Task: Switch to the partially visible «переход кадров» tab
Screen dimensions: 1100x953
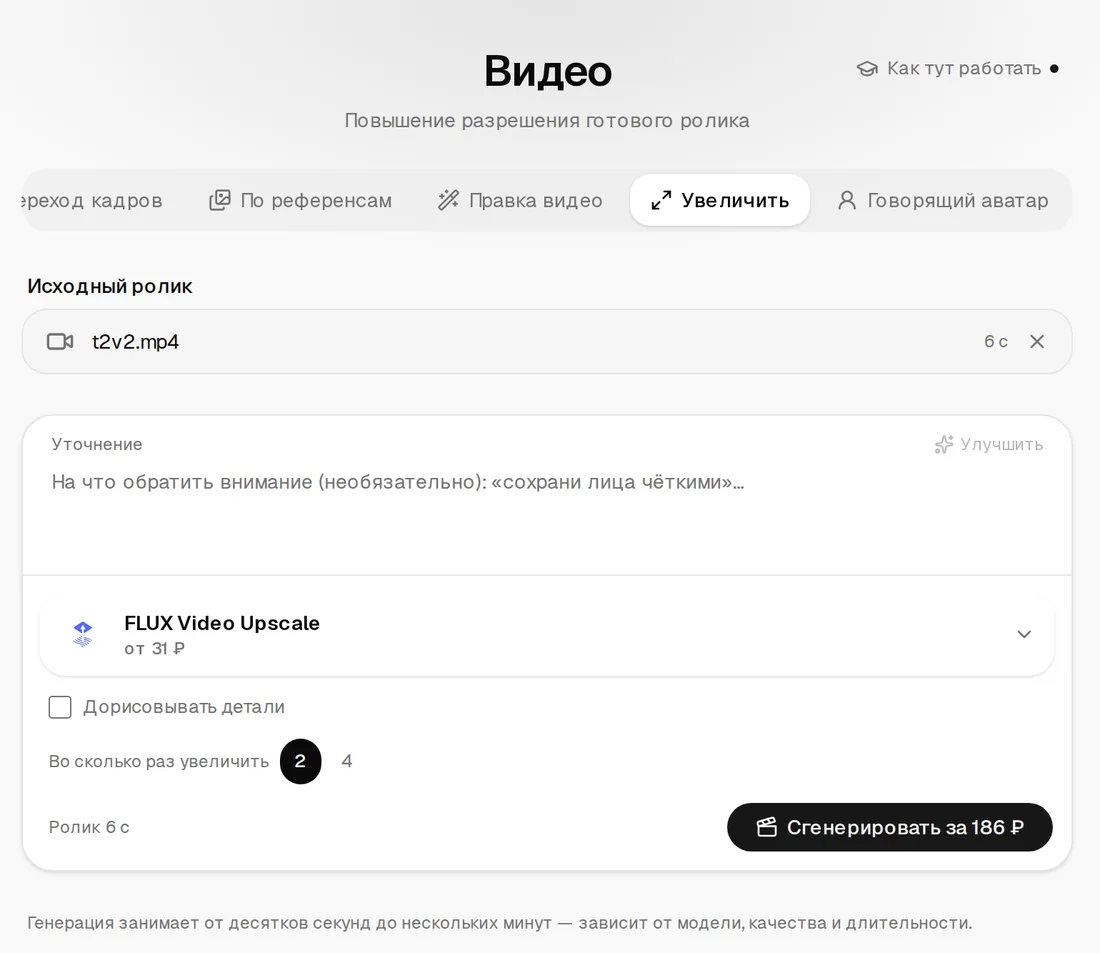Action: tap(92, 200)
